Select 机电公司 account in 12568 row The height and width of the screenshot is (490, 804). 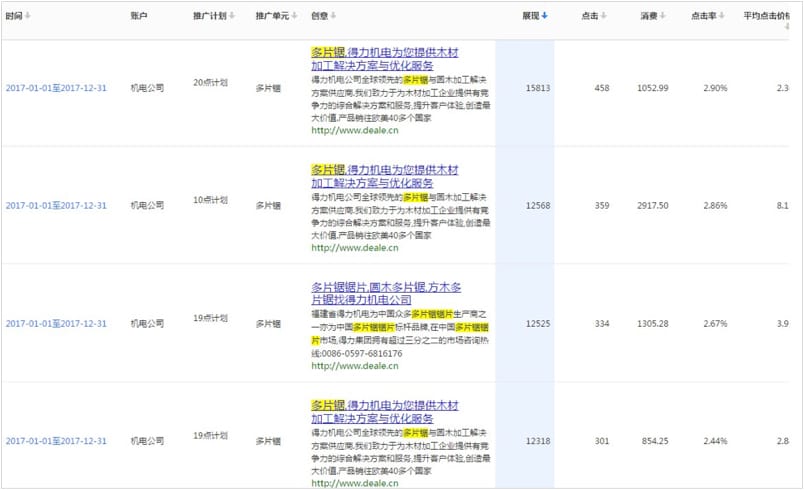click(x=147, y=206)
